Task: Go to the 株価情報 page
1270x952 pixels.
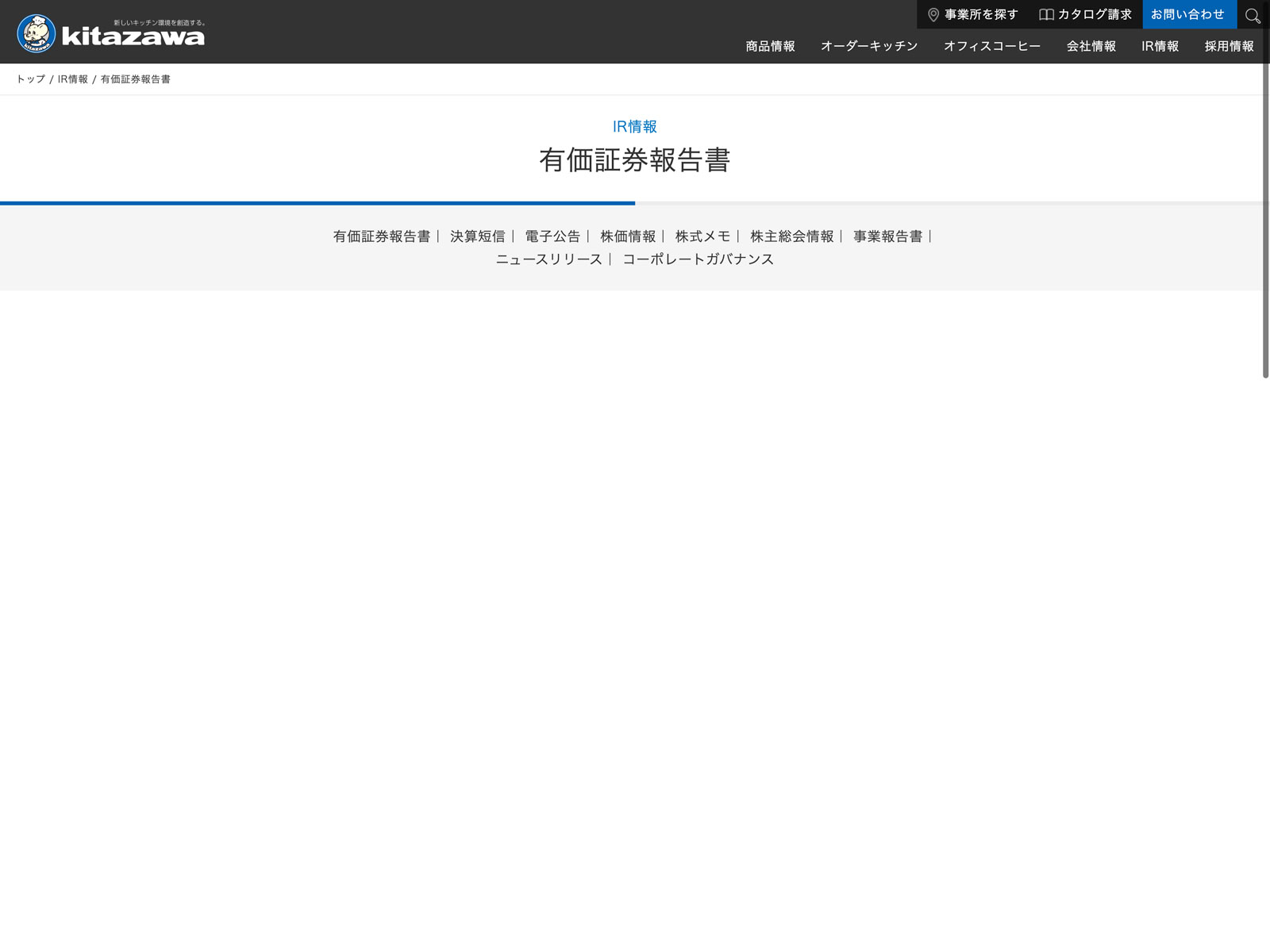Action: pyautogui.click(x=628, y=236)
